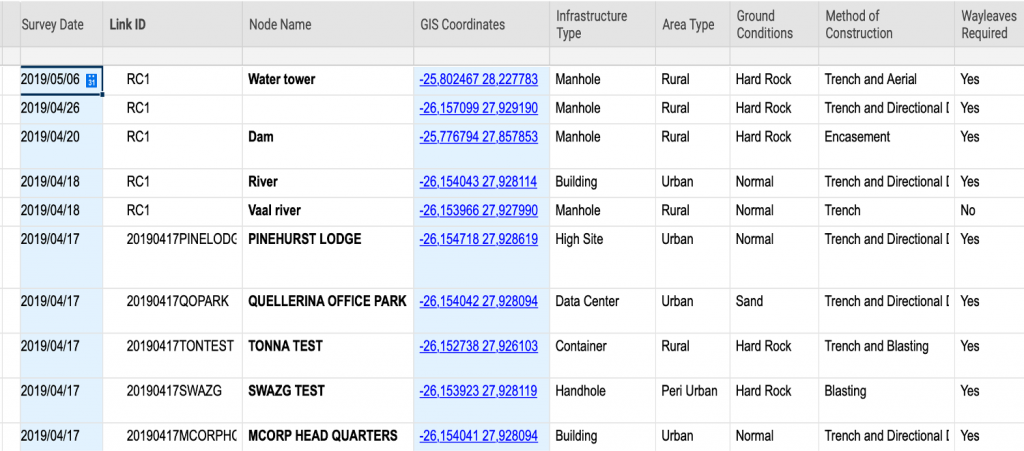The image size is (1024, 451).
Task: Open Tonna Test coordinates link
Action: [478, 347]
